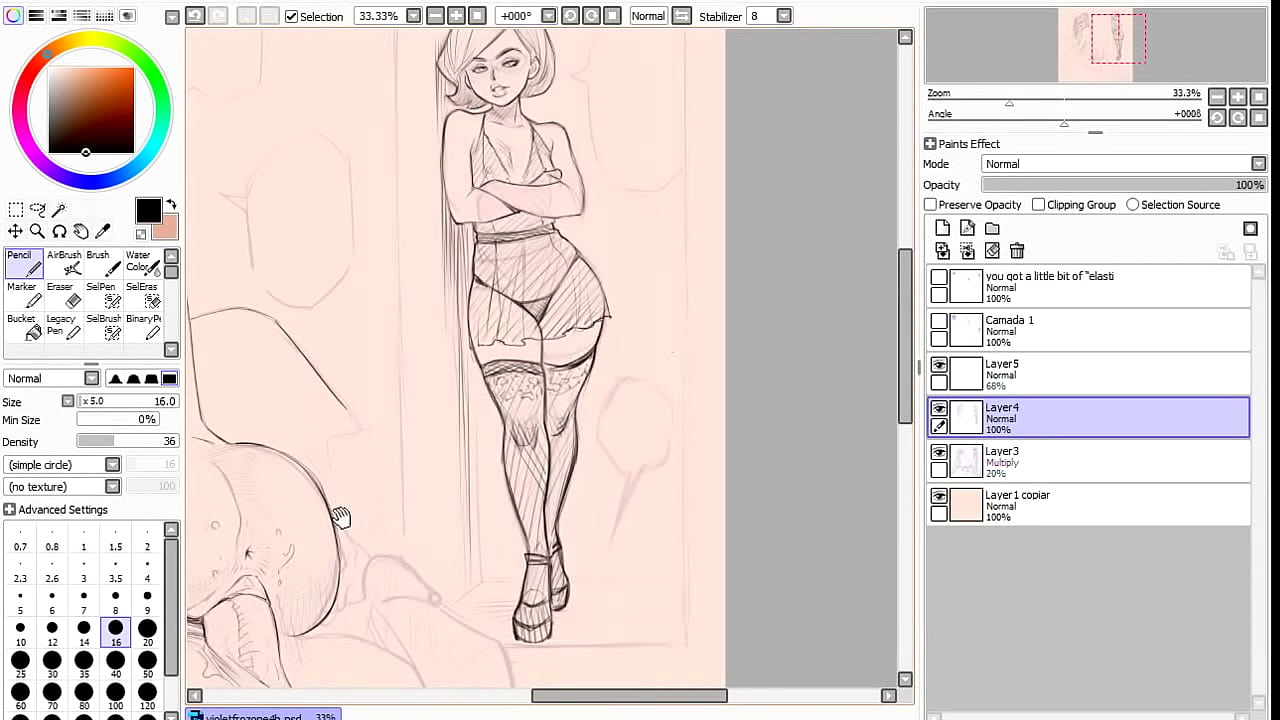This screenshot has height=720, width=1280.
Task: Uncheck the Selection checkbox in the toolbar
Action: pyautogui.click(x=291, y=16)
